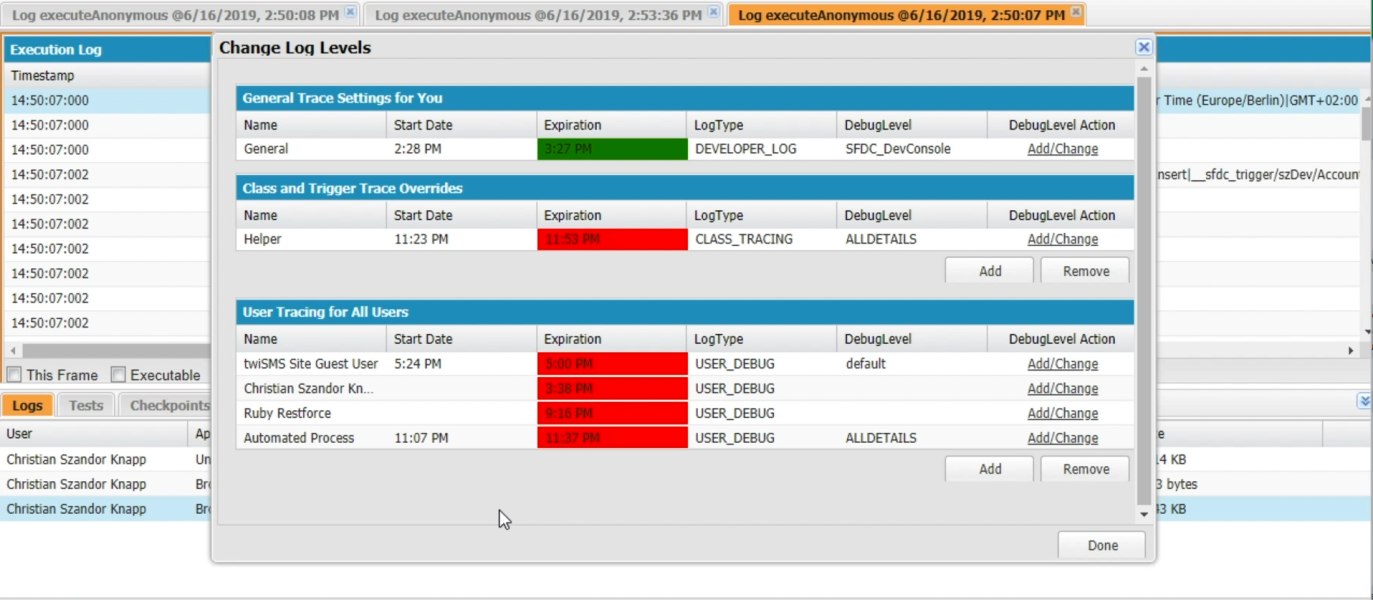
Task: Click the green Expiration cell for General
Action: point(611,149)
